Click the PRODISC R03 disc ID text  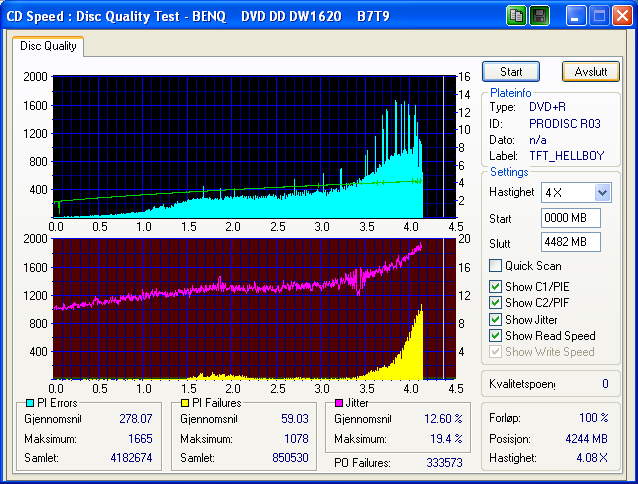point(565,124)
